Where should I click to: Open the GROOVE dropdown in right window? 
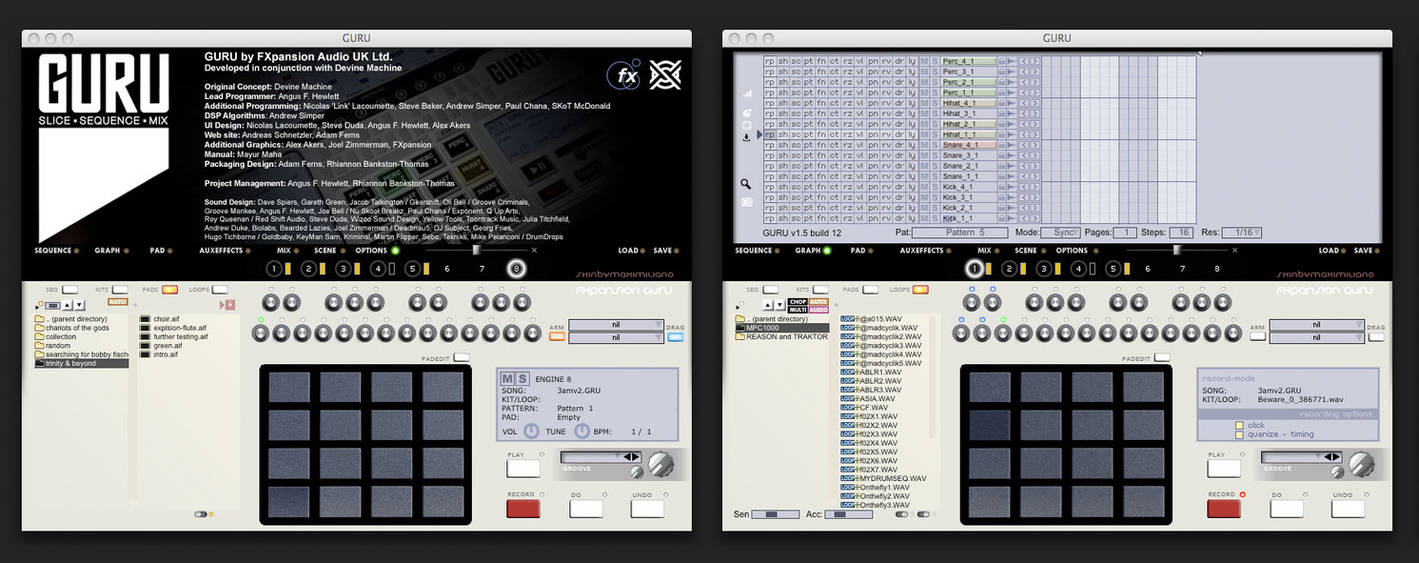[1301, 457]
